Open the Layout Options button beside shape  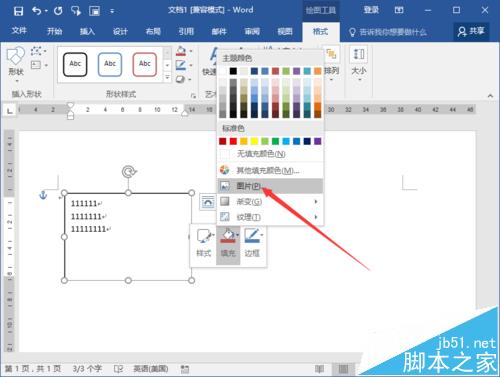tap(208, 202)
